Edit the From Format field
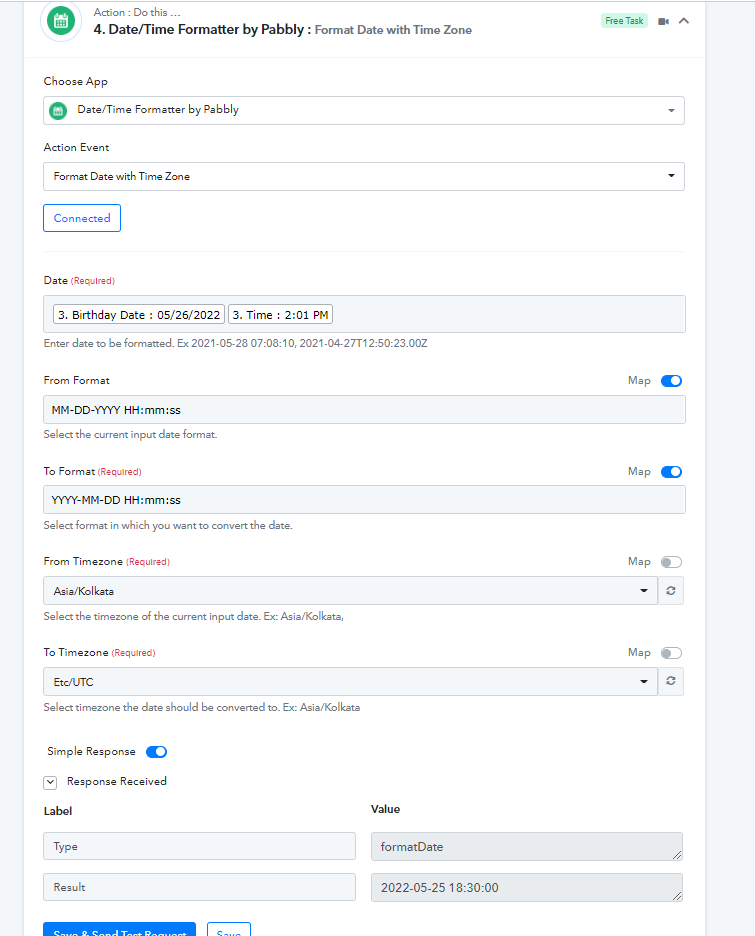This screenshot has width=755, height=936. tap(364, 410)
